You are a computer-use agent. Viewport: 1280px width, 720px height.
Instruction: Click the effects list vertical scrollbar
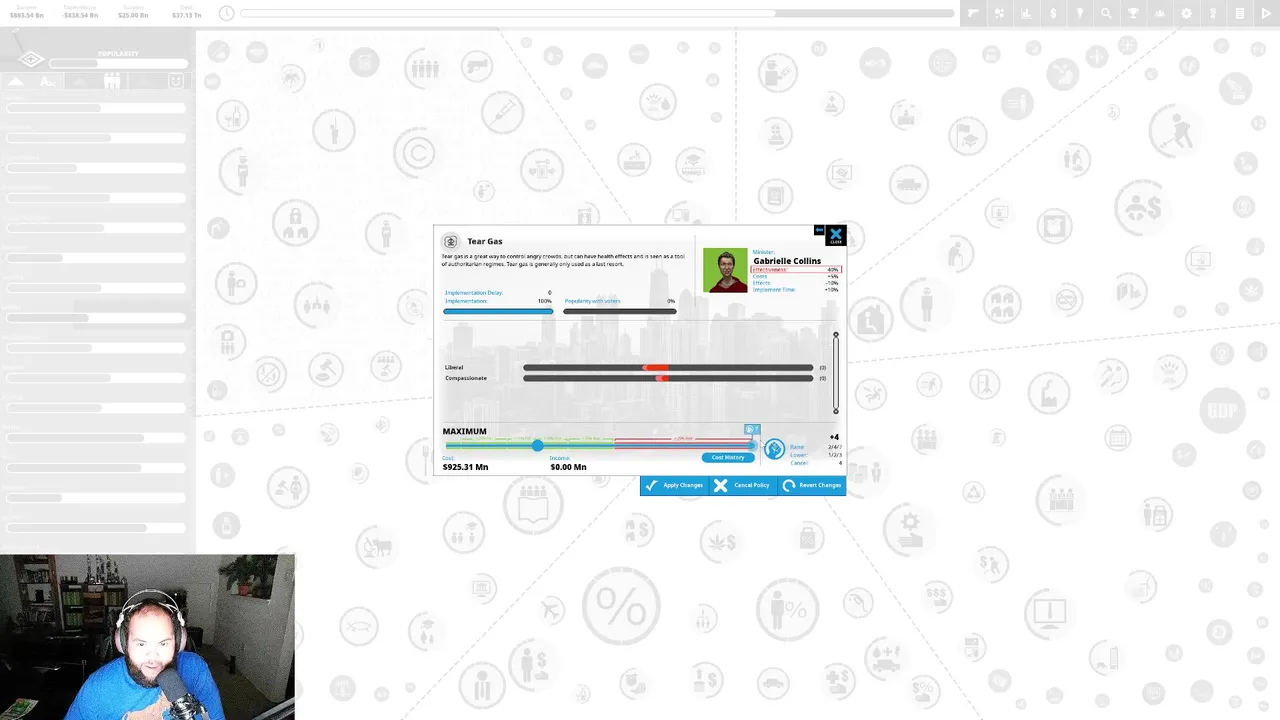coord(836,372)
